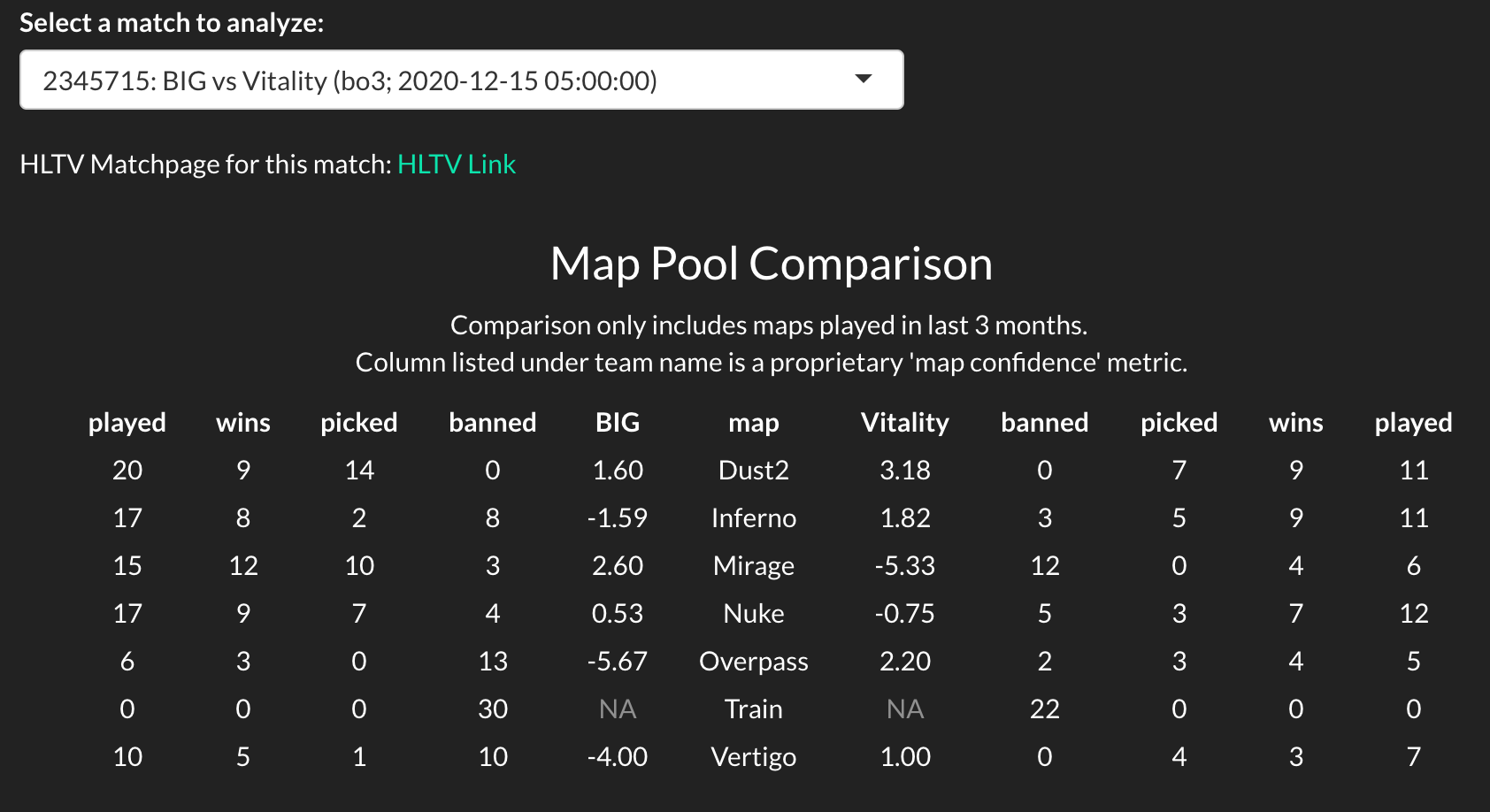Viewport: 1490px width, 812px height.
Task: Click Vitality's -5.33 Mirage confidence value
Action: 904,566
